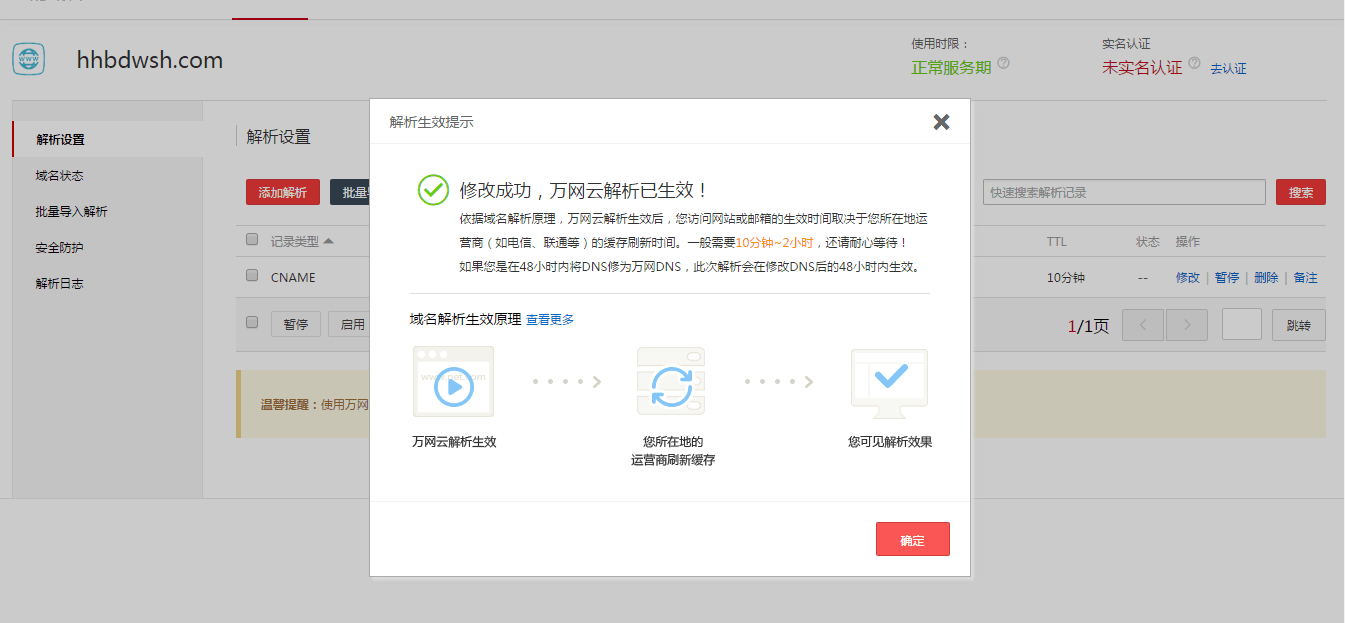Screen dimensions: 1345x623
Task: Open the 去认证 verification link
Action: pyautogui.click(x=1228, y=69)
